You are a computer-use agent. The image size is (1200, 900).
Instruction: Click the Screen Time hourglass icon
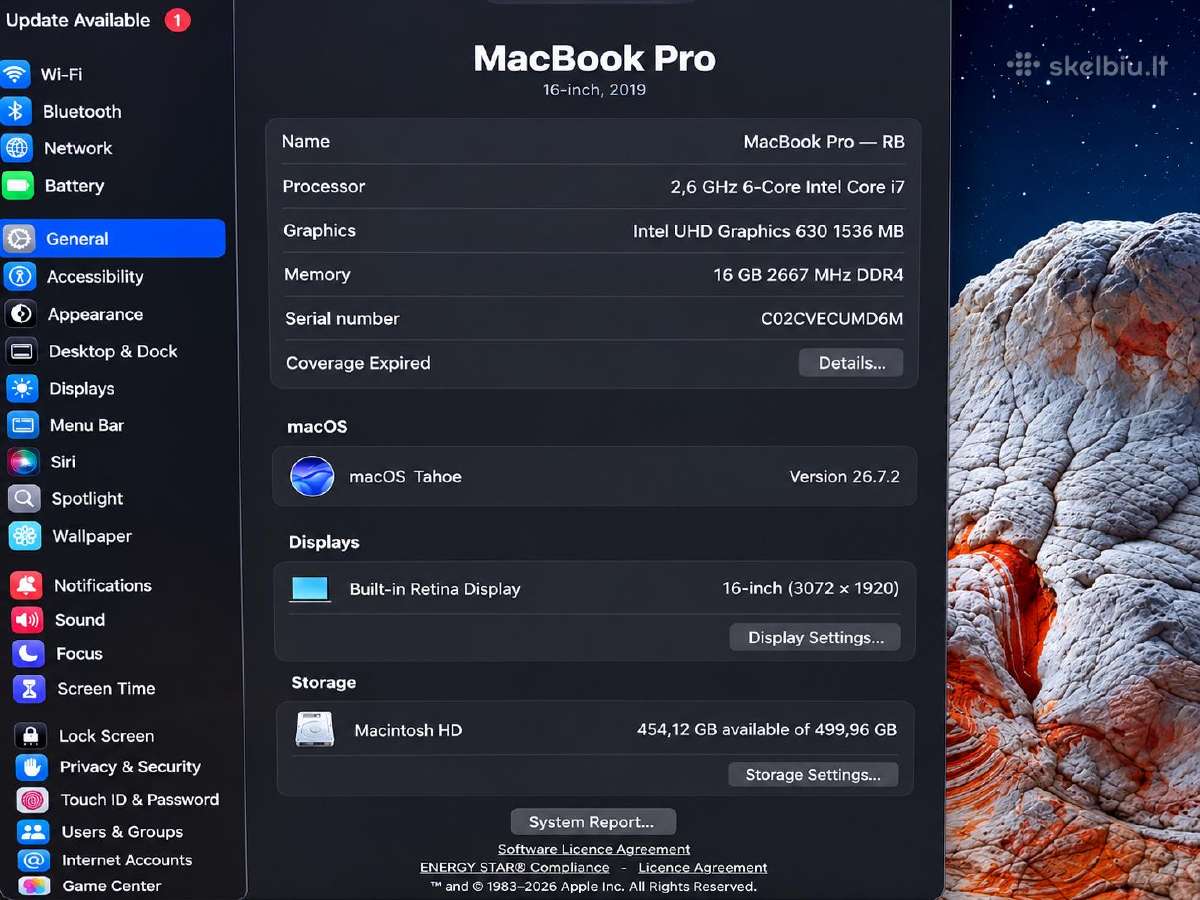pyautogui.click(x=29, y=688)
